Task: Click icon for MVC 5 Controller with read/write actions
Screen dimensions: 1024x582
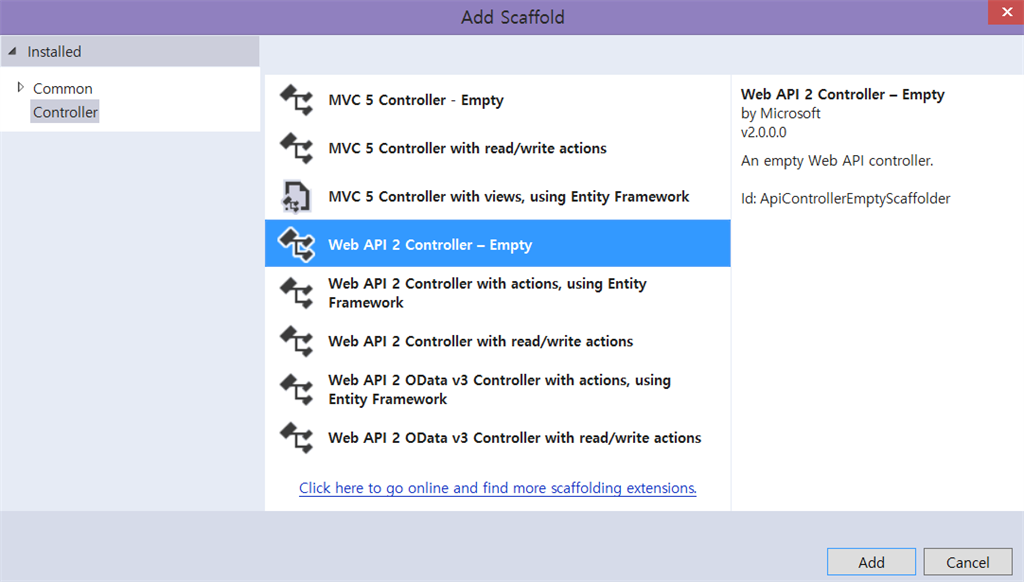Action: click(x=296, y=148)
